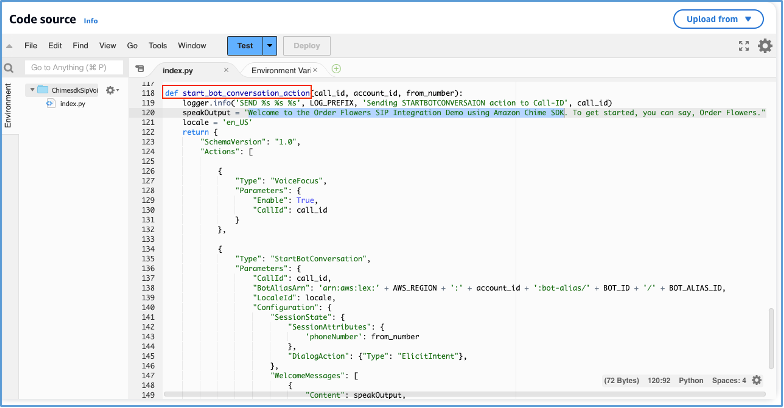Screen dimensions: 784x408
Task: Switch to the index.py tab
Action: click(178, 70)
